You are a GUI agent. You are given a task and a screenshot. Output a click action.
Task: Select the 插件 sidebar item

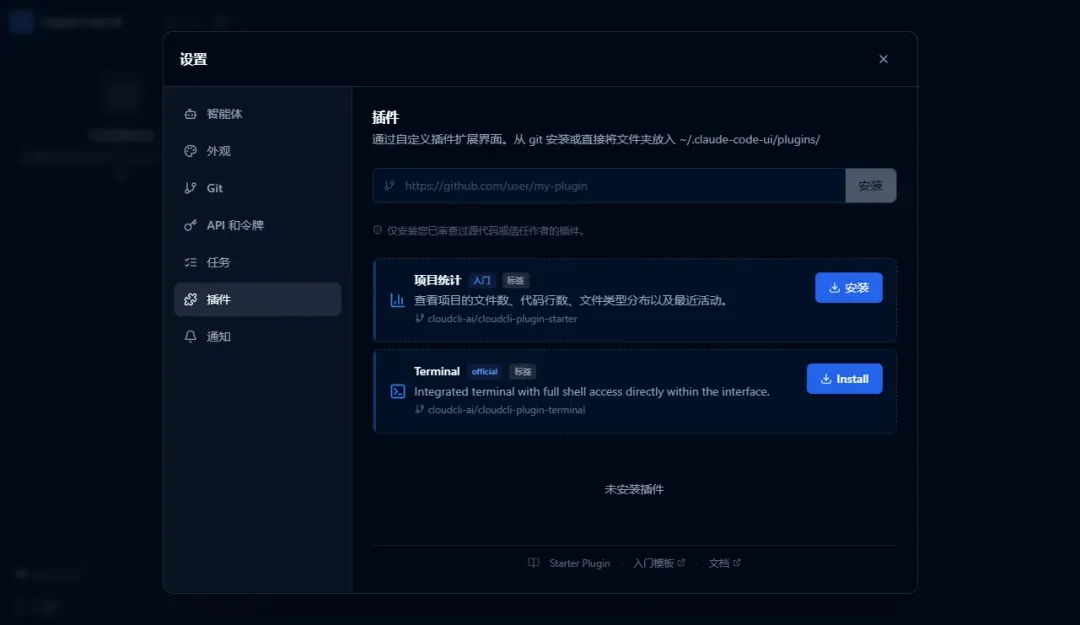click(x=257, y=299)
